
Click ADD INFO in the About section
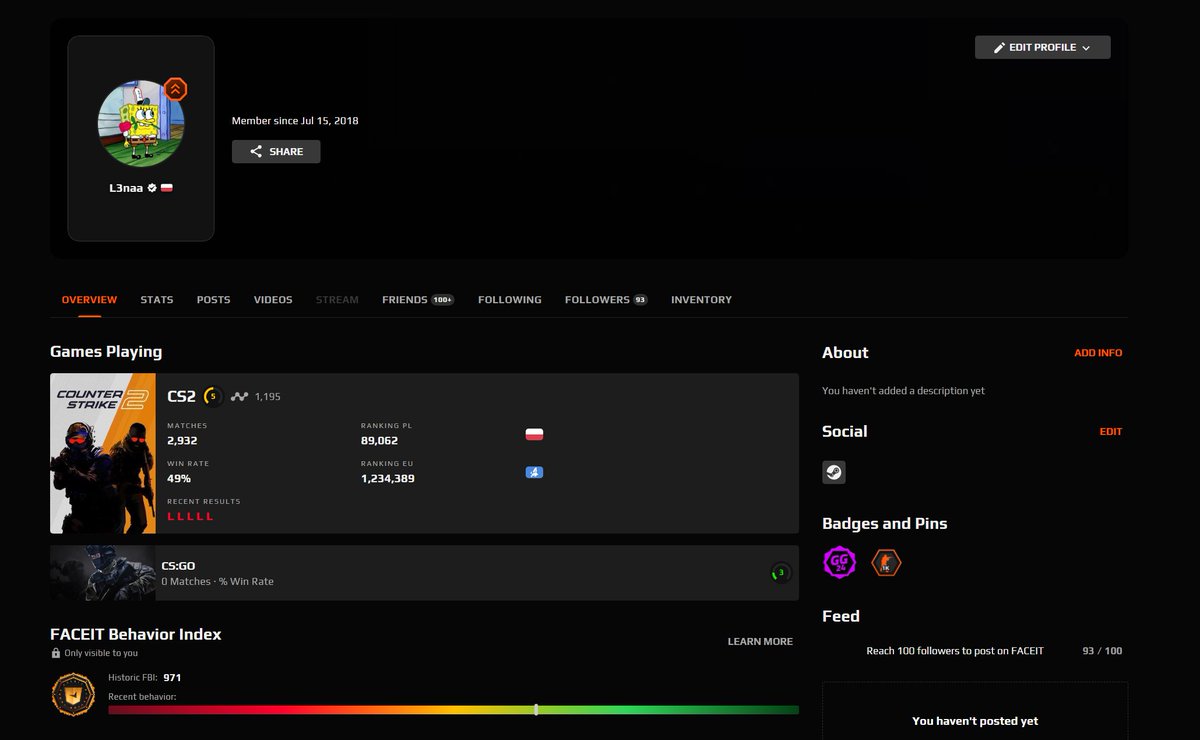(x=1098, y=353)
